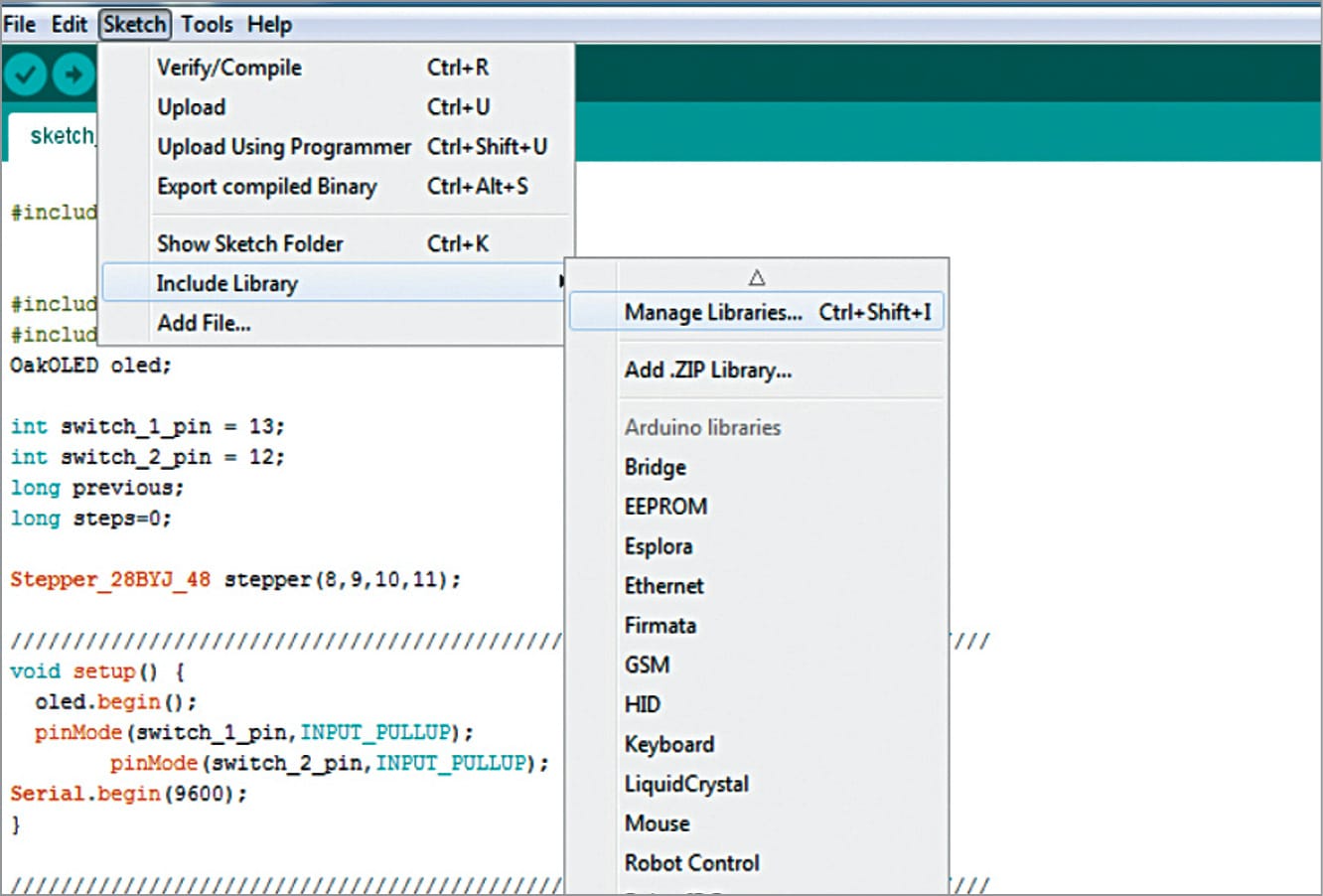Click the Upload arrow toolbar icon
Image resolution: width=1323 pixels, height=896 pixels.
click(73, 75)
